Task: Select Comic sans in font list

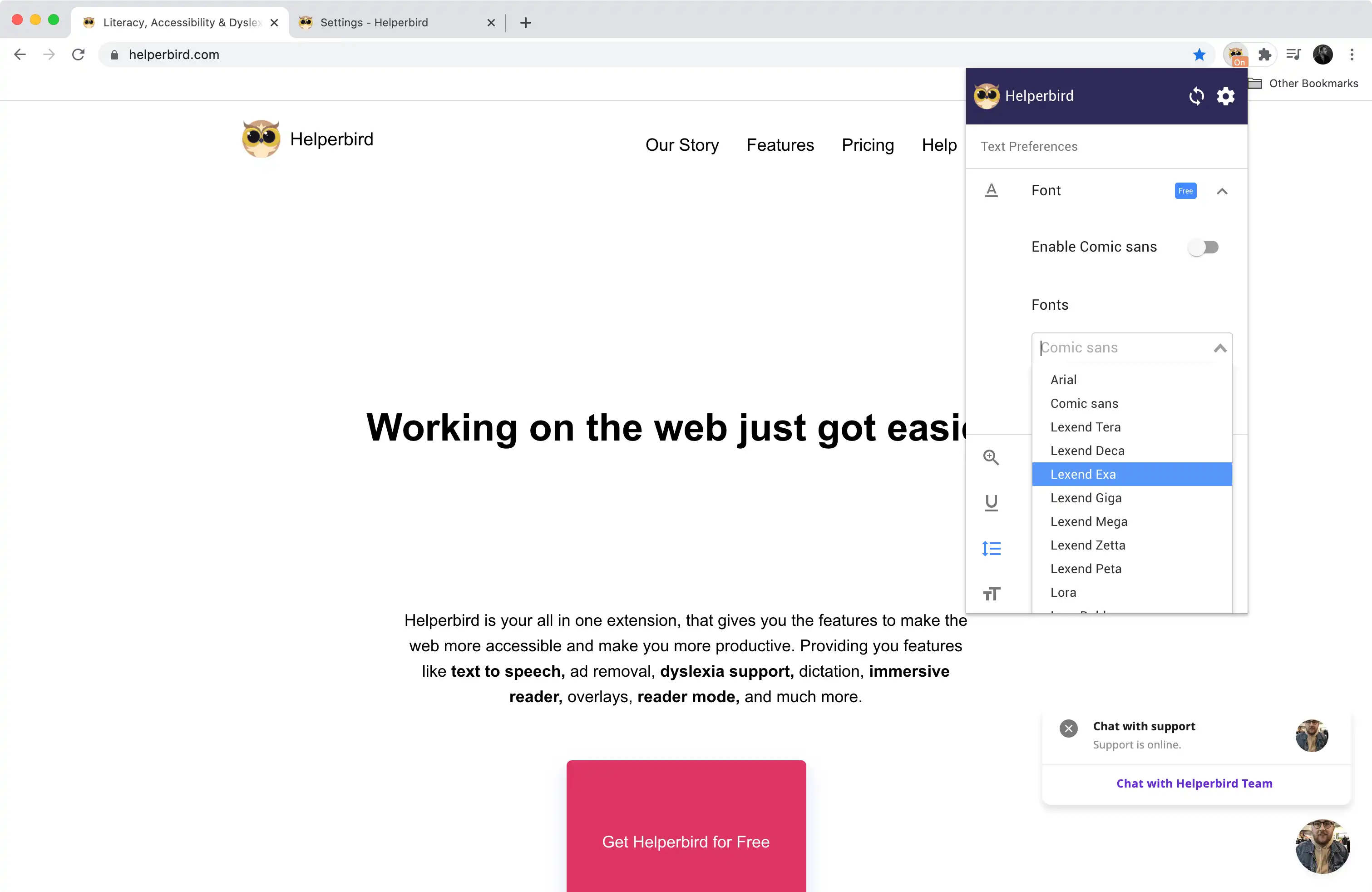Action: (1132, 404)
